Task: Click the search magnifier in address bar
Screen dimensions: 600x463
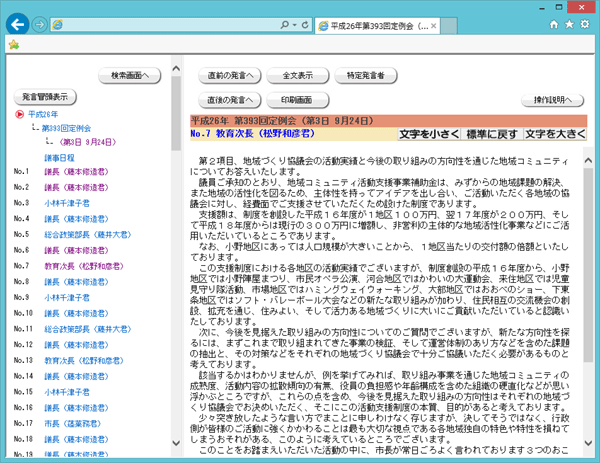Action: click(x=284, y=25)
